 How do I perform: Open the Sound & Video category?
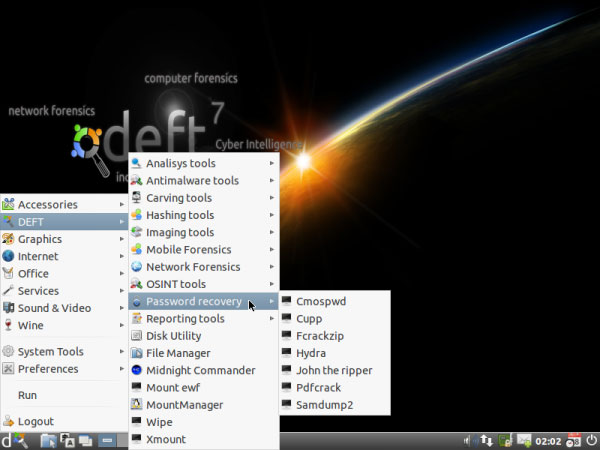pos(64,308)
